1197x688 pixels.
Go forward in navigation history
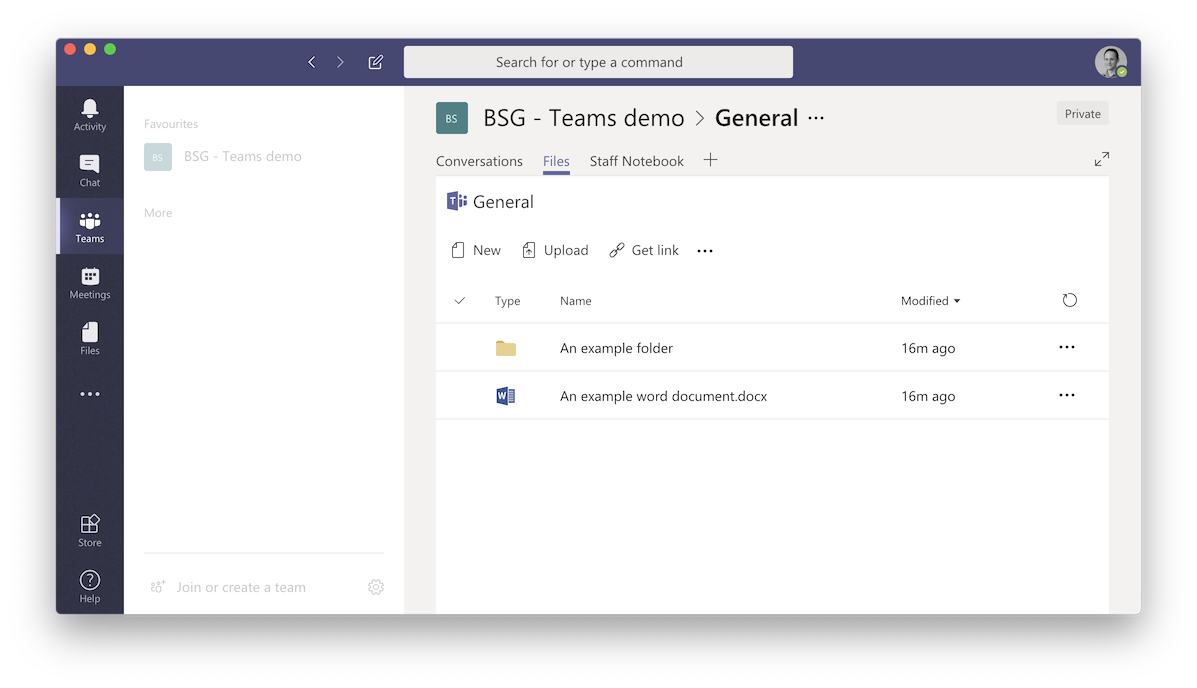click(x=340, y=62)
